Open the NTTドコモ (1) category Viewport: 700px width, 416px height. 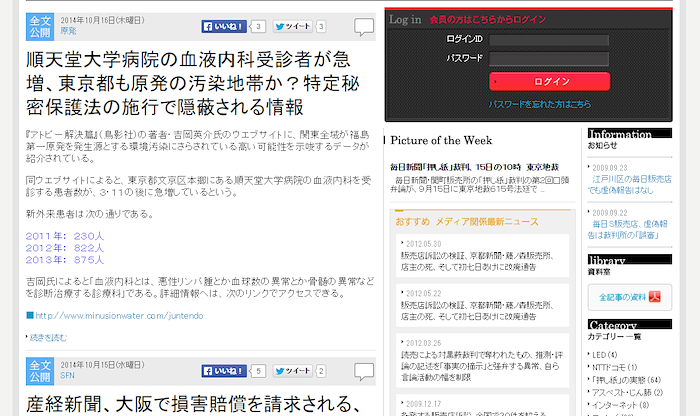[x=614, y=367]
